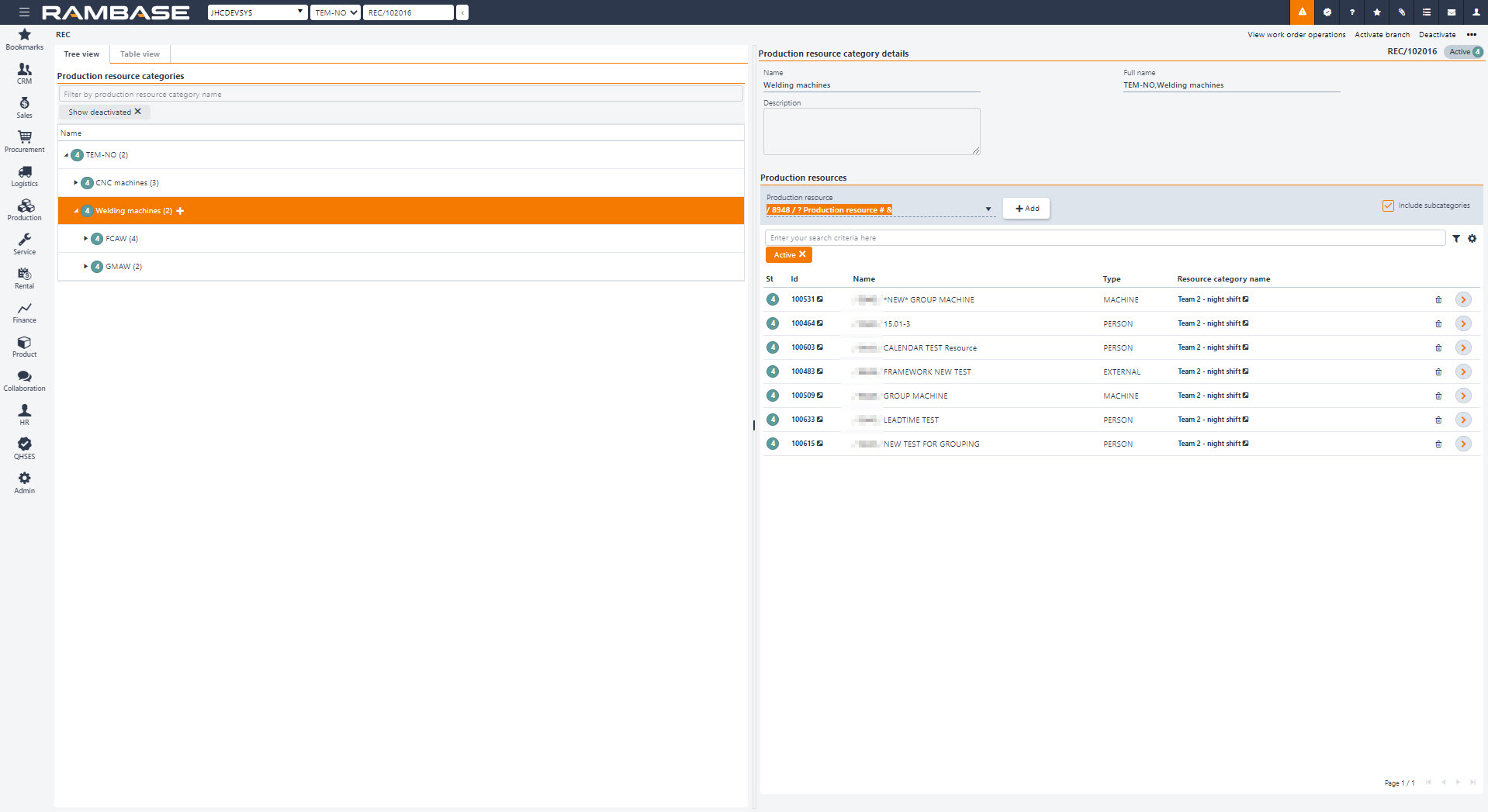1488x812 pixels.
Task: Expand the FCAW category node
Action: [85, 239]
